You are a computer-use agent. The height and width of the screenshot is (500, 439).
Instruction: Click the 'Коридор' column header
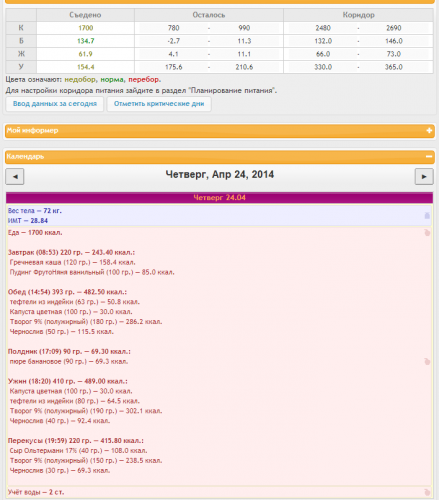pos(359,15)
